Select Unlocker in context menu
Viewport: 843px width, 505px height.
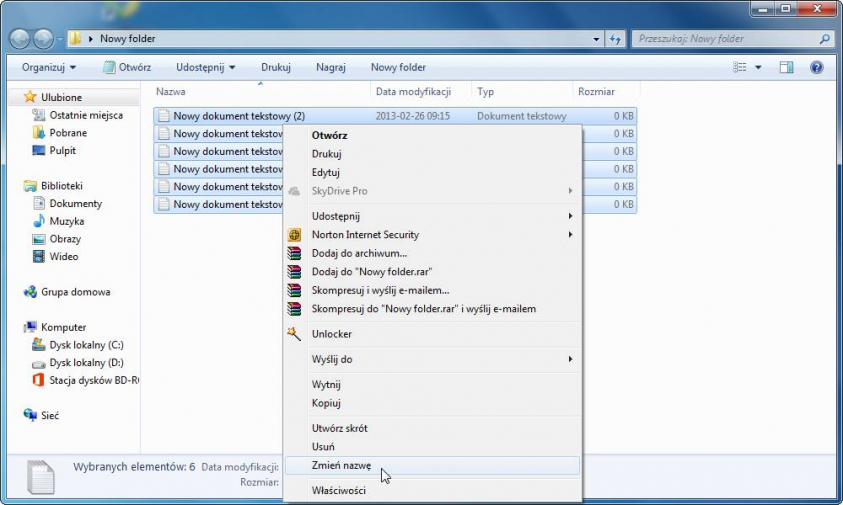331,334
